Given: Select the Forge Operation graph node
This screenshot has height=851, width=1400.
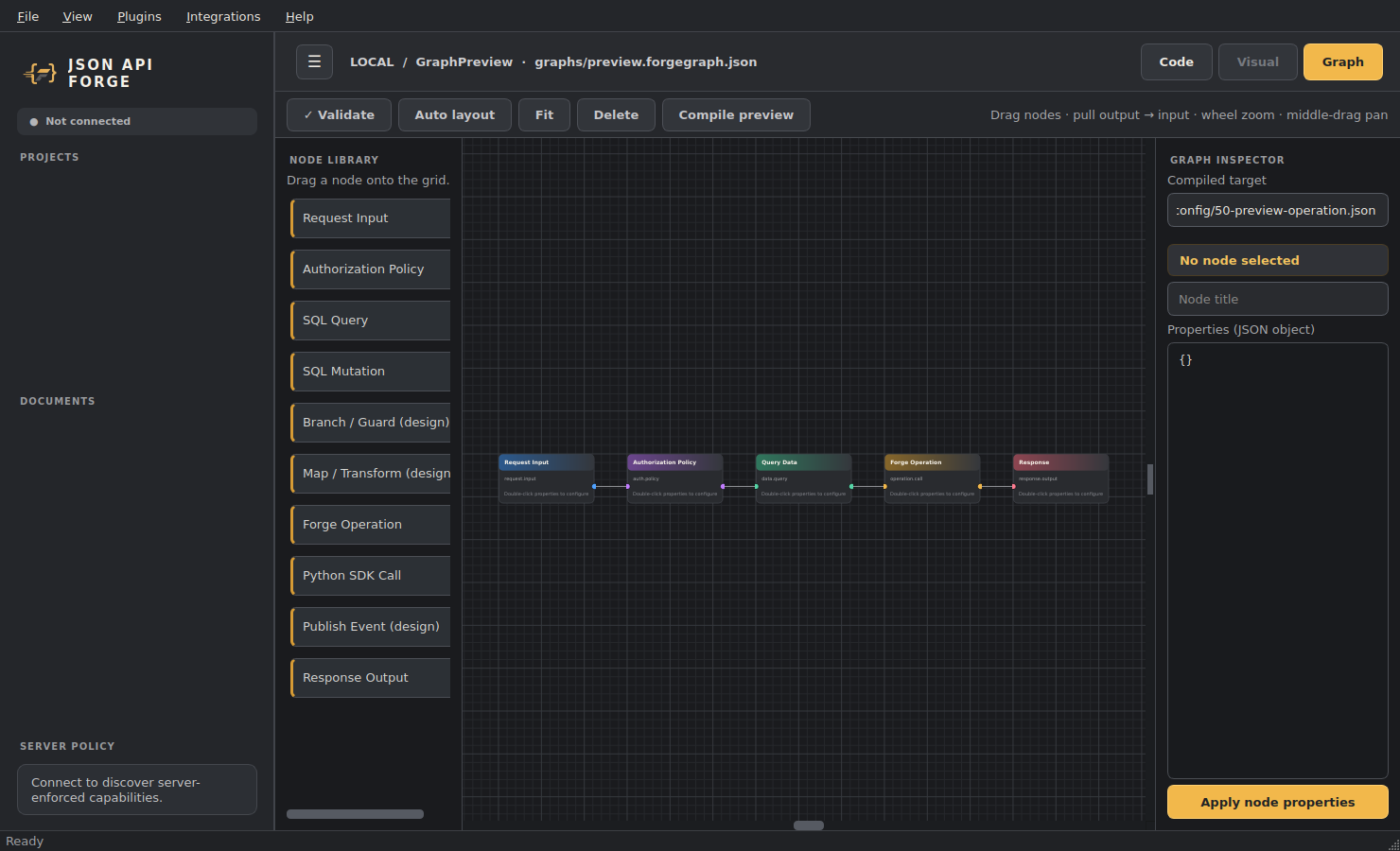Looking at the screenshot, I should click(932, 478).
